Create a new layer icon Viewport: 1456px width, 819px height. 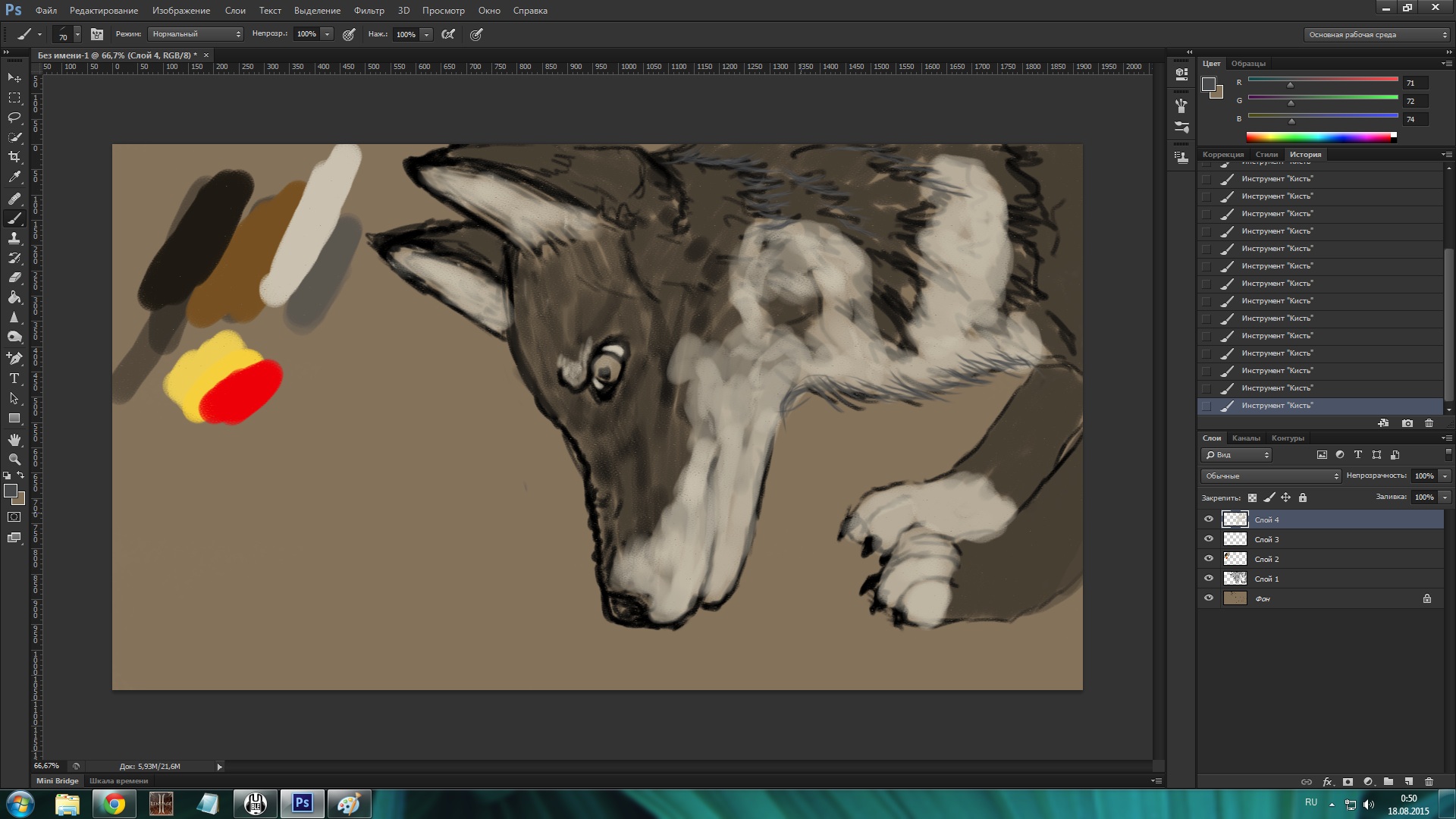[1408, 782]
